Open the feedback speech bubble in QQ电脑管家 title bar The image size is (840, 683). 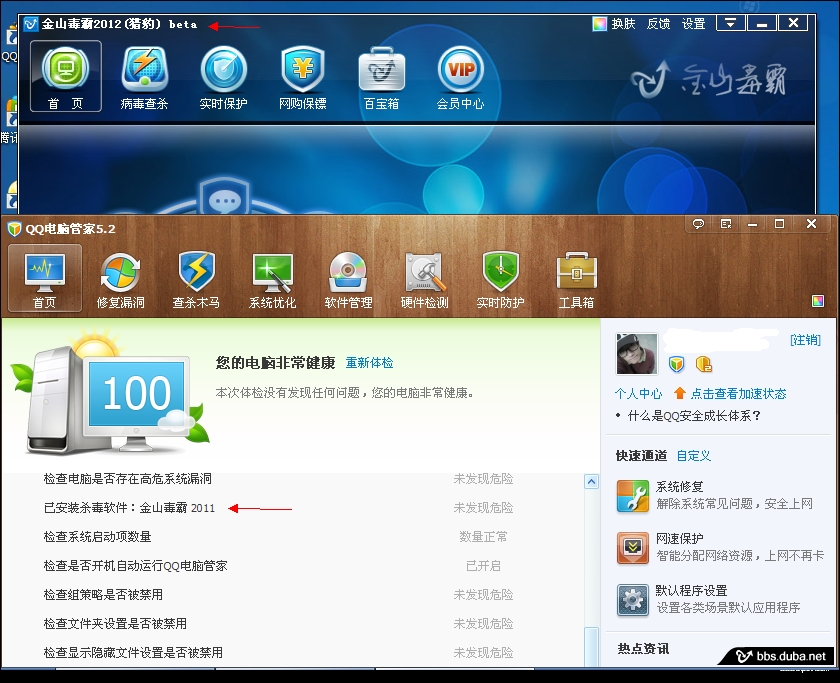pos(699,224)
